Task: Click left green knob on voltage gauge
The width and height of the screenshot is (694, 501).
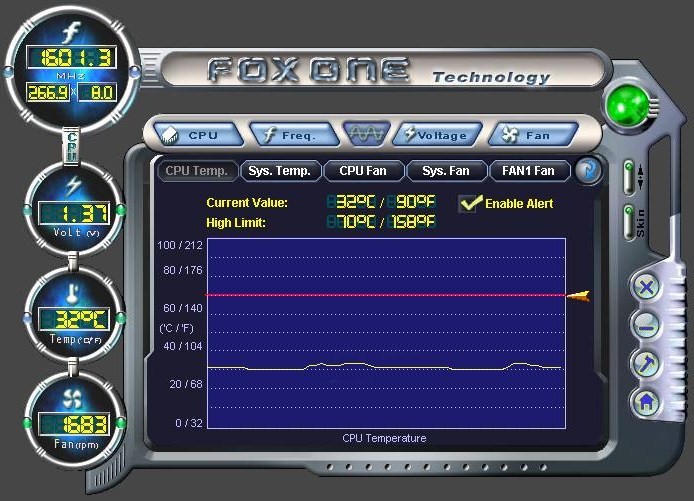Action: pos(27,210)
